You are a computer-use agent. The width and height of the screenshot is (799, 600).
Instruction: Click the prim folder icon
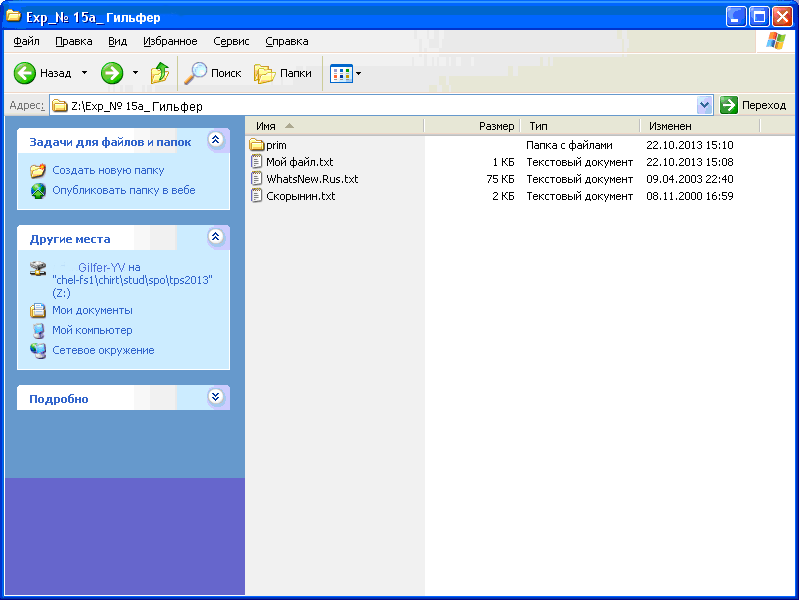[x=257, y=145]
